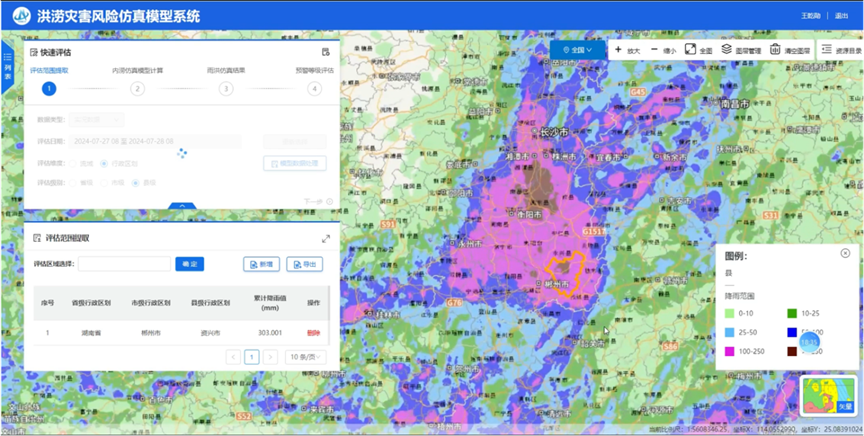Open 图层管理 layer management

(x=741, y=50)
